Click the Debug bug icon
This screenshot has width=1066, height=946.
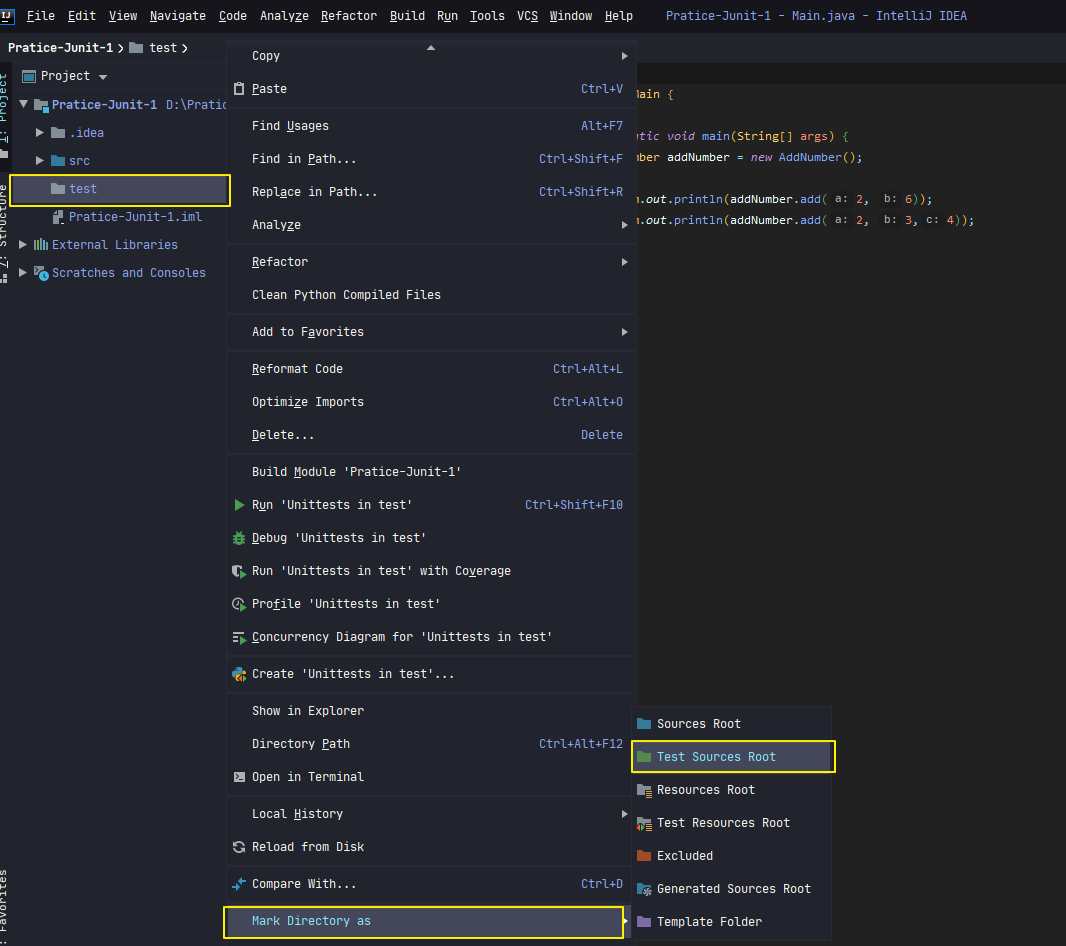pos(239,538)
